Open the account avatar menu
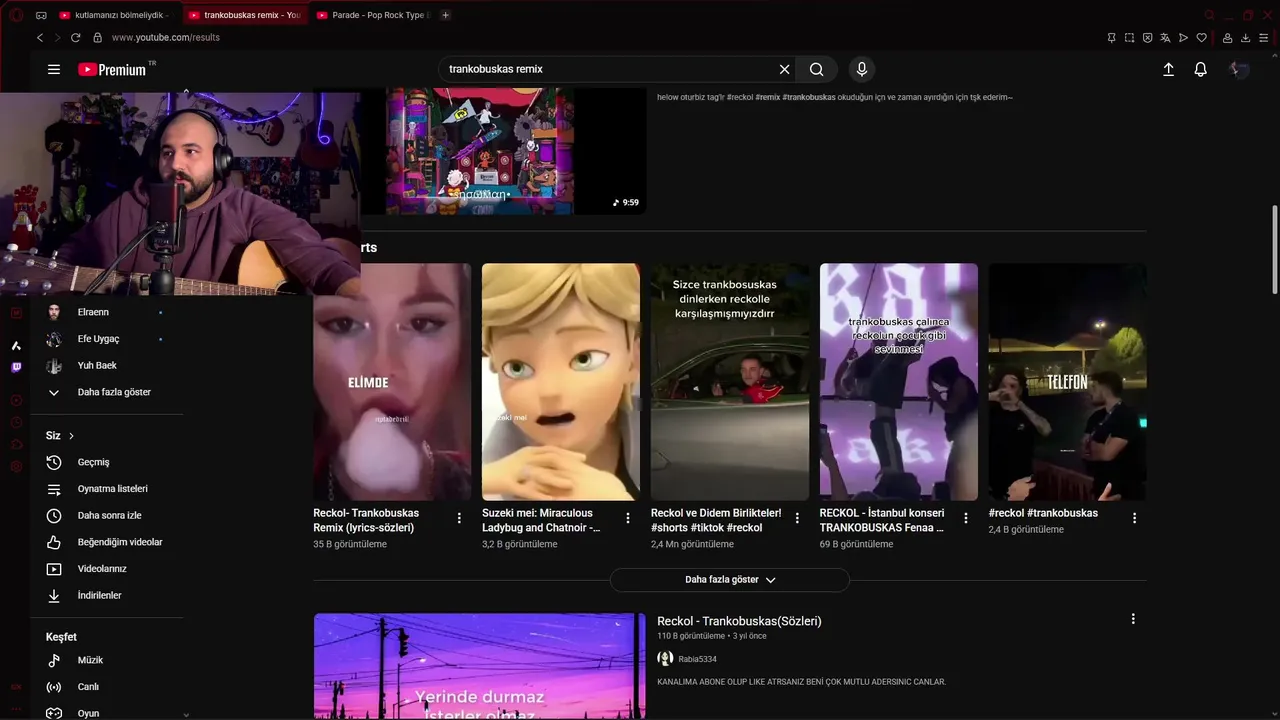This screenshot has height=720, width=1280. coord(1239,69)
